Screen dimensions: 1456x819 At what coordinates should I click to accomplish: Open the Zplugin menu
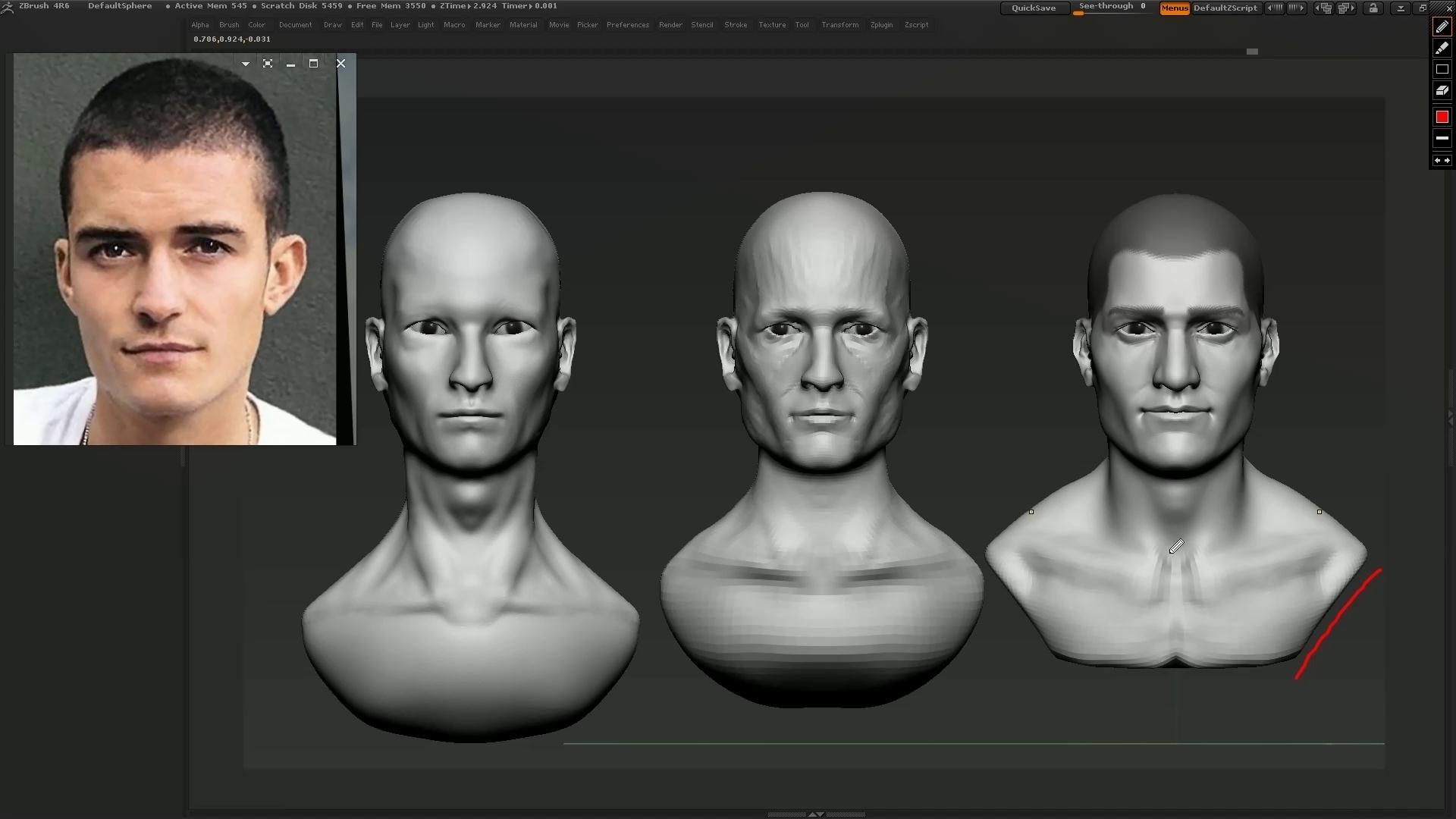880,25
